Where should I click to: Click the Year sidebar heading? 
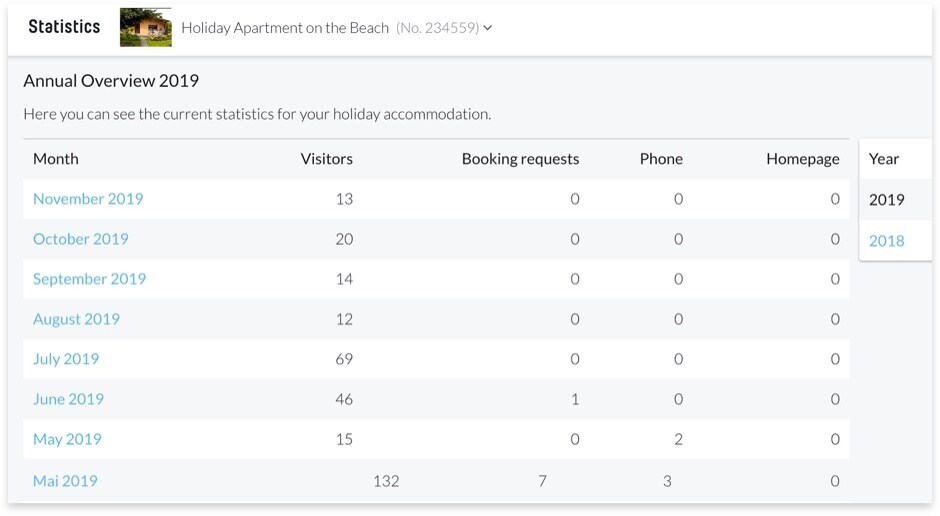click(884, 159)
